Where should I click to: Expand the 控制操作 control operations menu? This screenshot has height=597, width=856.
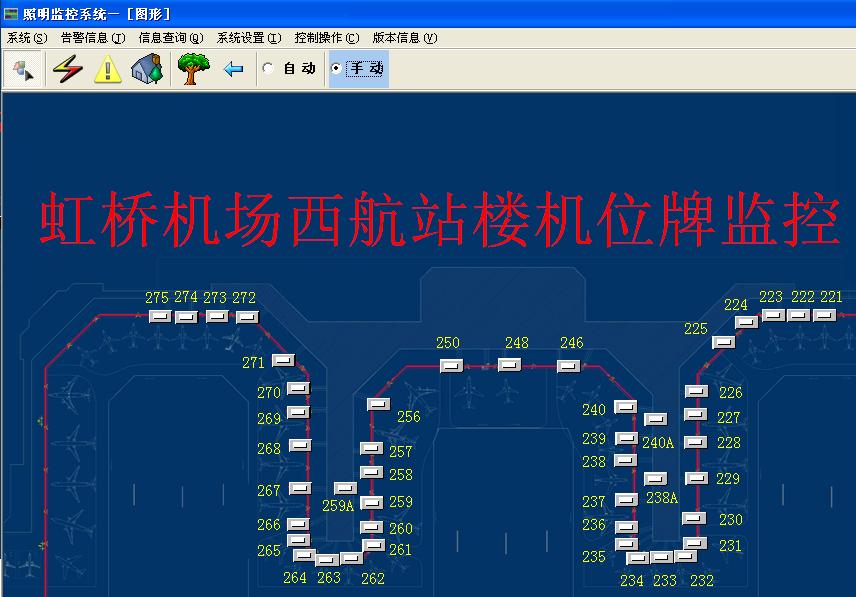point(327,38)
